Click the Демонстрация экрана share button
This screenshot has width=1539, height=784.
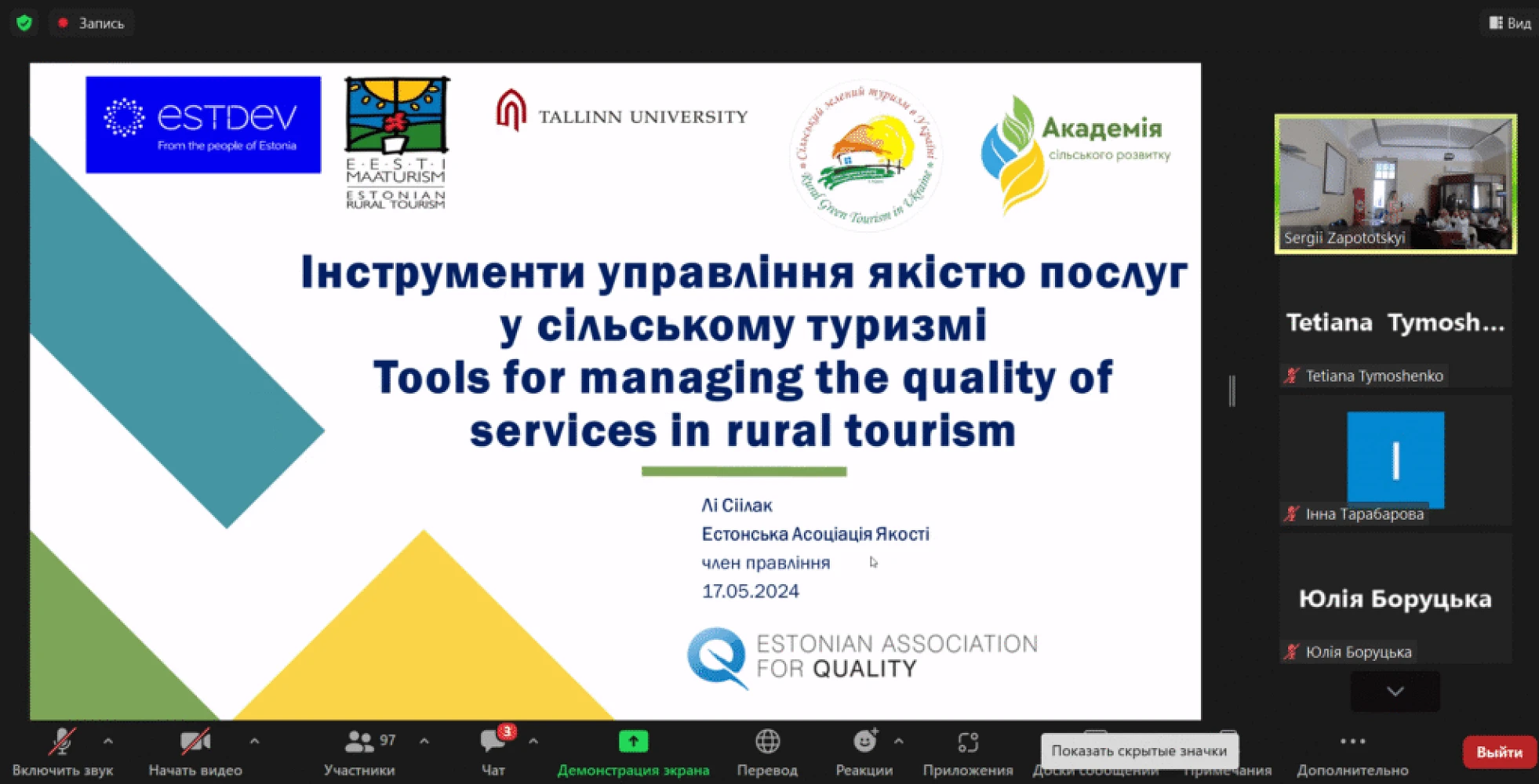tap(633, 752)
